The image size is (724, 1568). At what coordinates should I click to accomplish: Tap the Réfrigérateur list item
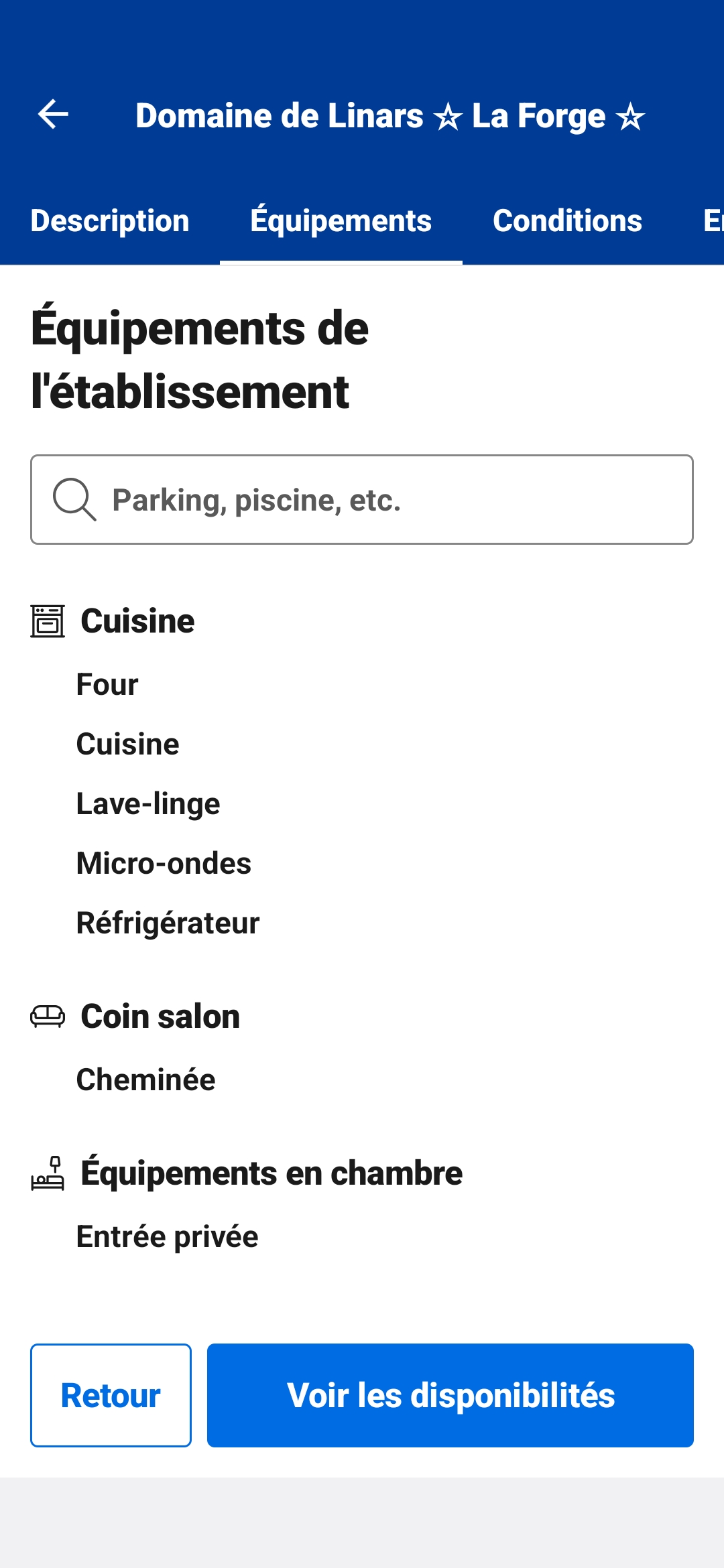(x=168, y=923)
